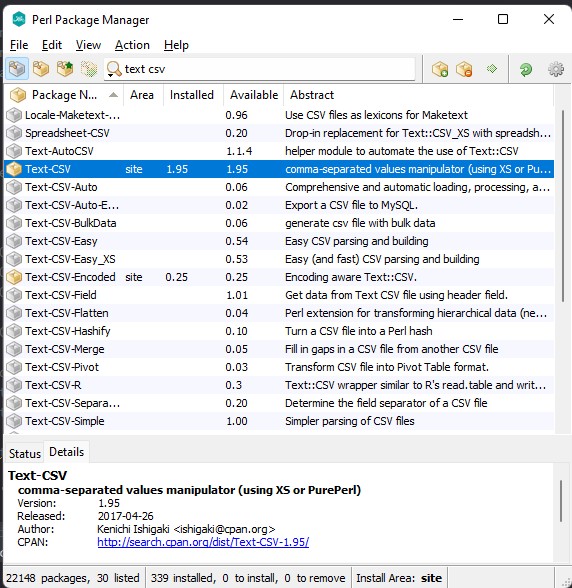Click the installed icon on the Text-CSV-Encoded row
This screenshot has width=572, height=588.
[x=14, y=277]
